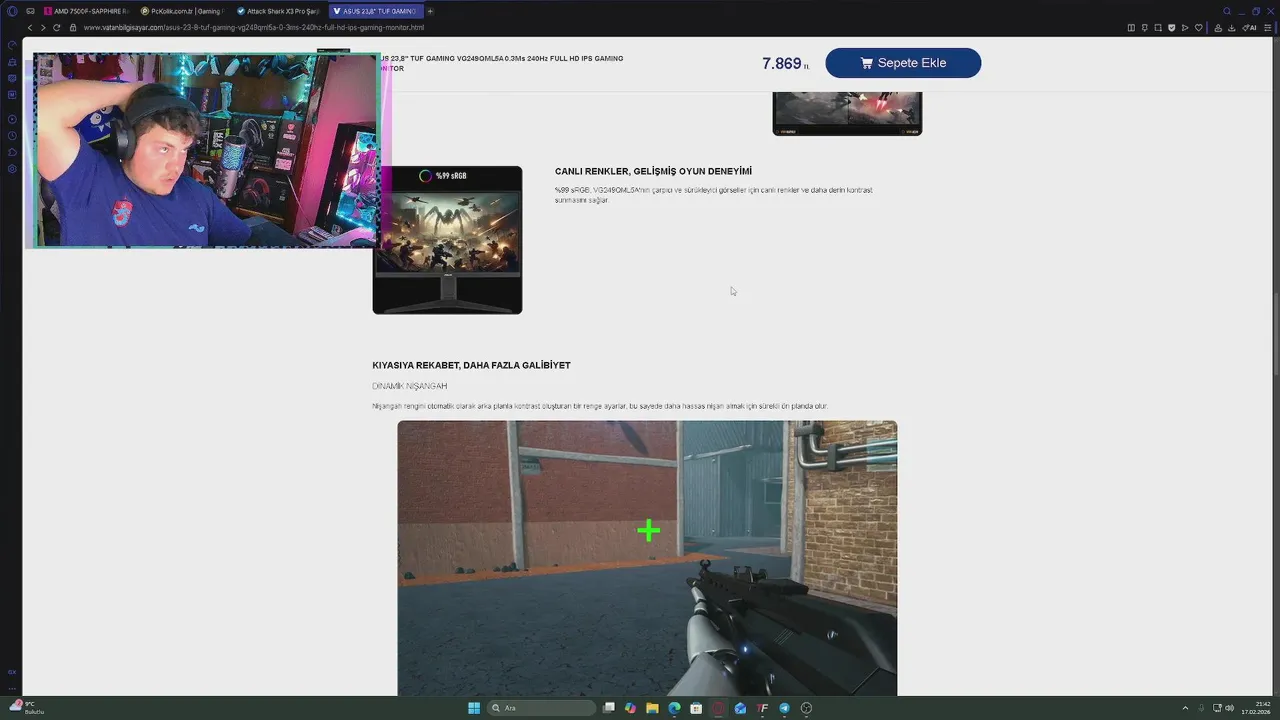Viewport: 1280px width, 720px height.
Task: Open the split screen icon
Action: (x=1131, y=27)
